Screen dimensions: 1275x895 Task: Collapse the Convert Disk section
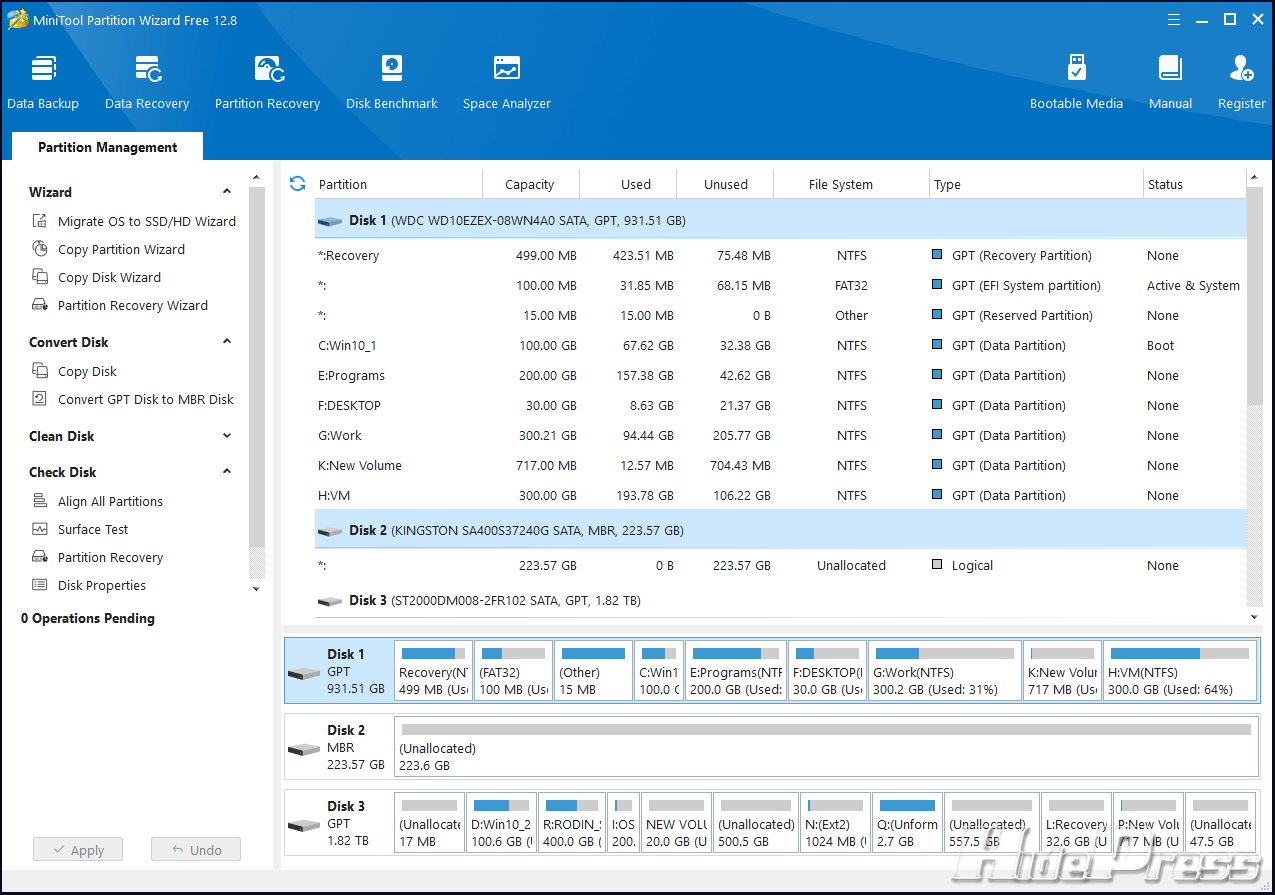click(227, 342)
